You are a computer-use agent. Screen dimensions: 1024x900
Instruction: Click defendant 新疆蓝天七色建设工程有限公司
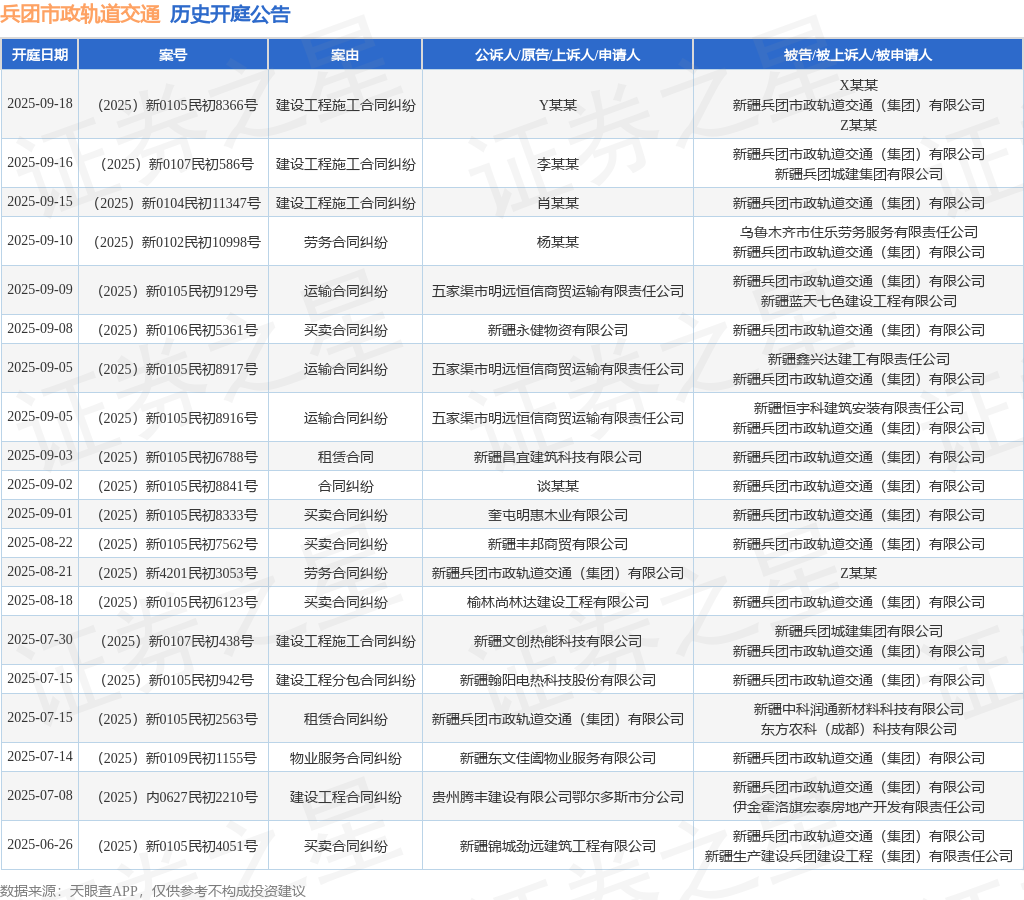tap(858, 301)
